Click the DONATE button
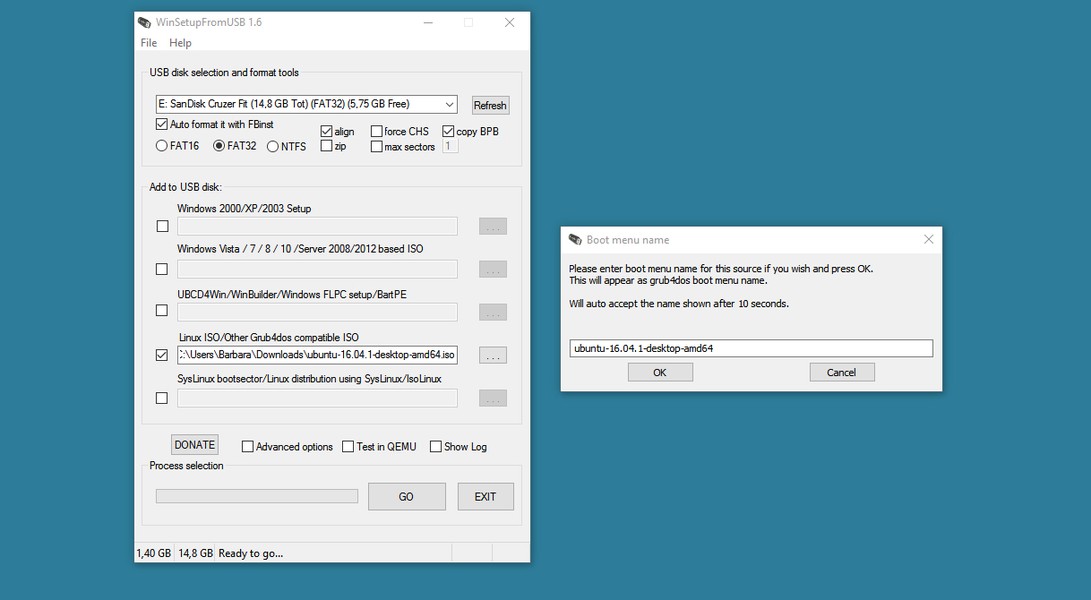 pyautogui.click(x=195, y=445)
